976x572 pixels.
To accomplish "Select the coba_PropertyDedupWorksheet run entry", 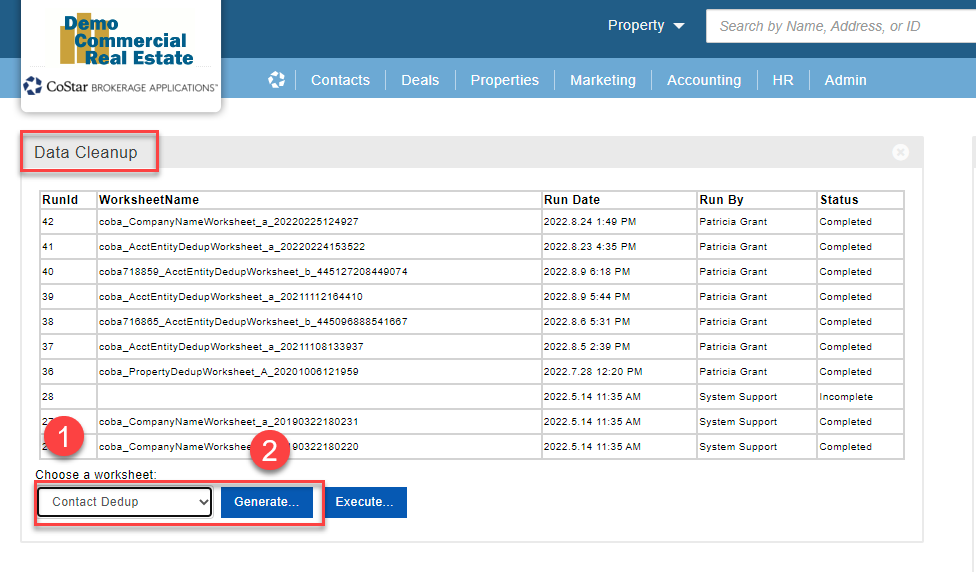I will pyautogui.click(x=228, y=372).
